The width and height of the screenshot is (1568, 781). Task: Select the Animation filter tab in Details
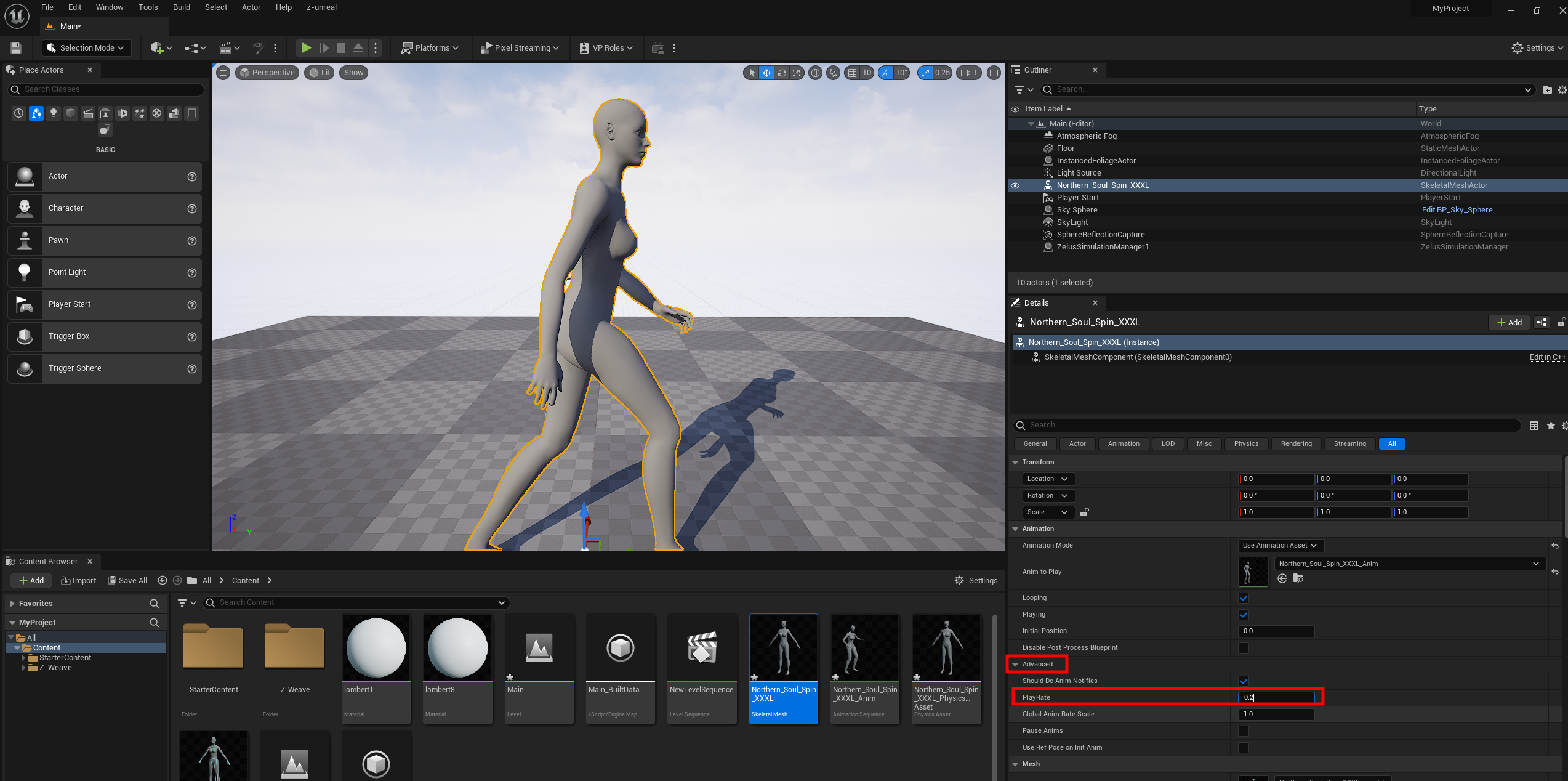pyautogui.click(x=1124, y=444)
